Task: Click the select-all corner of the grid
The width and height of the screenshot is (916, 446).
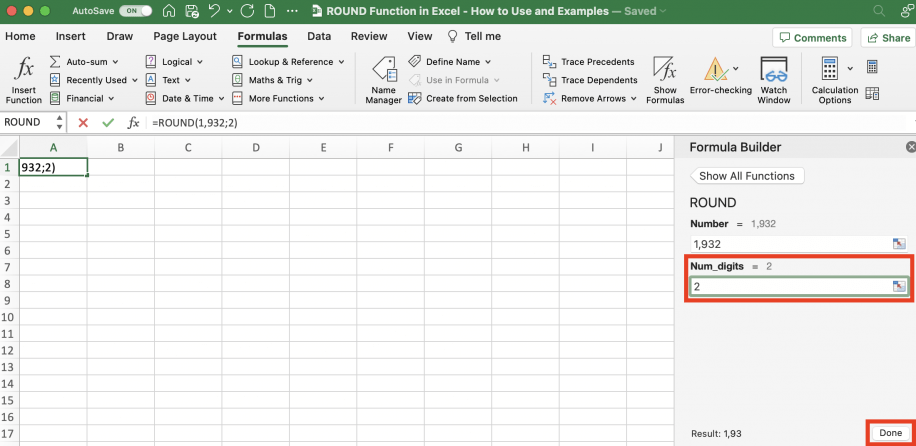Action: [x=9, y=147]
